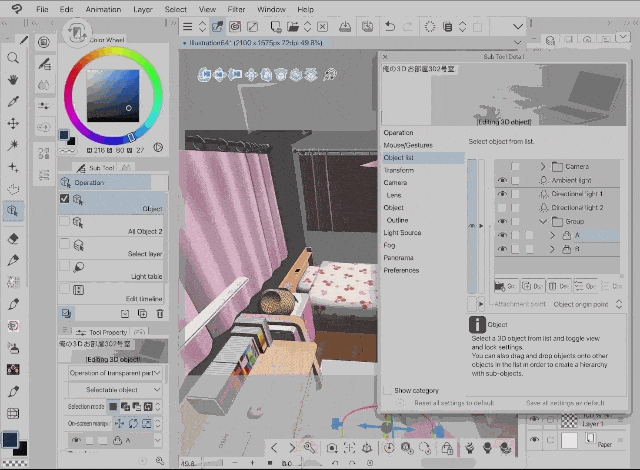Select the Zoom magnifier tool
The image size is (640, 470).
[x=13, y=58]
